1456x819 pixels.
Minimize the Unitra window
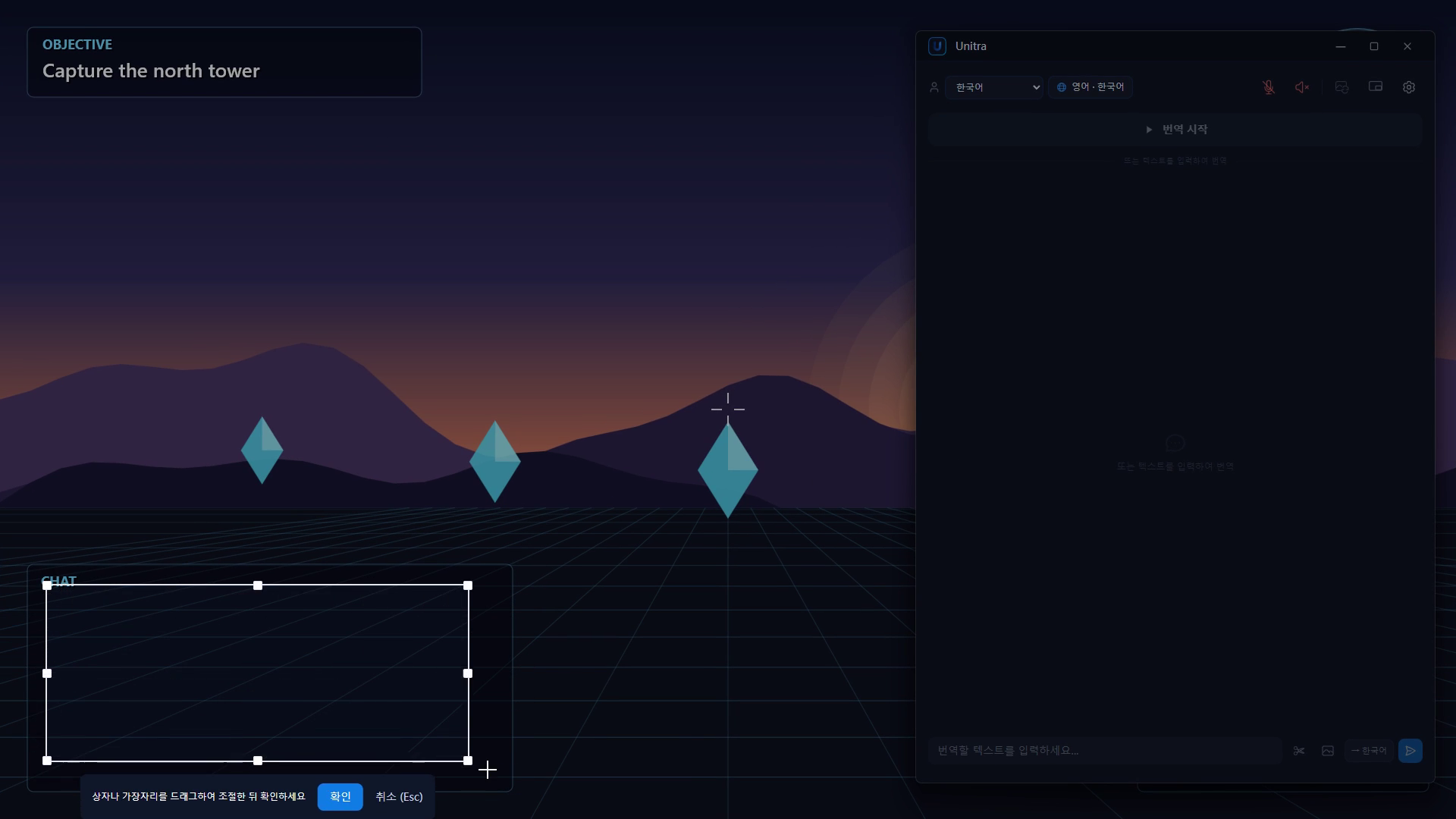pos(1341,46)
